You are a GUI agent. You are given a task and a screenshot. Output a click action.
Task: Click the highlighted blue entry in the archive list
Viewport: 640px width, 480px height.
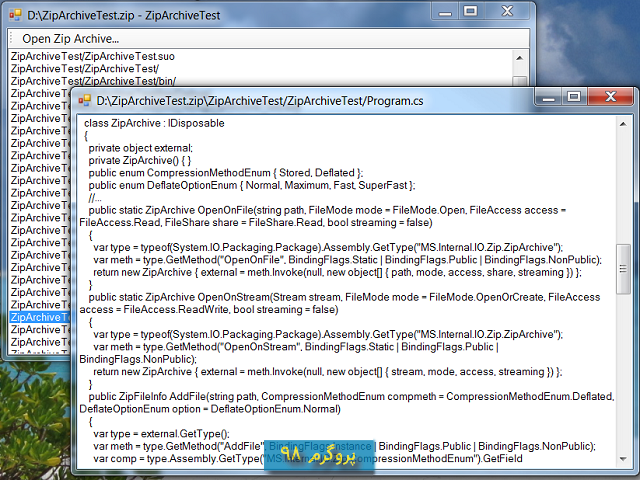[38, 318]
